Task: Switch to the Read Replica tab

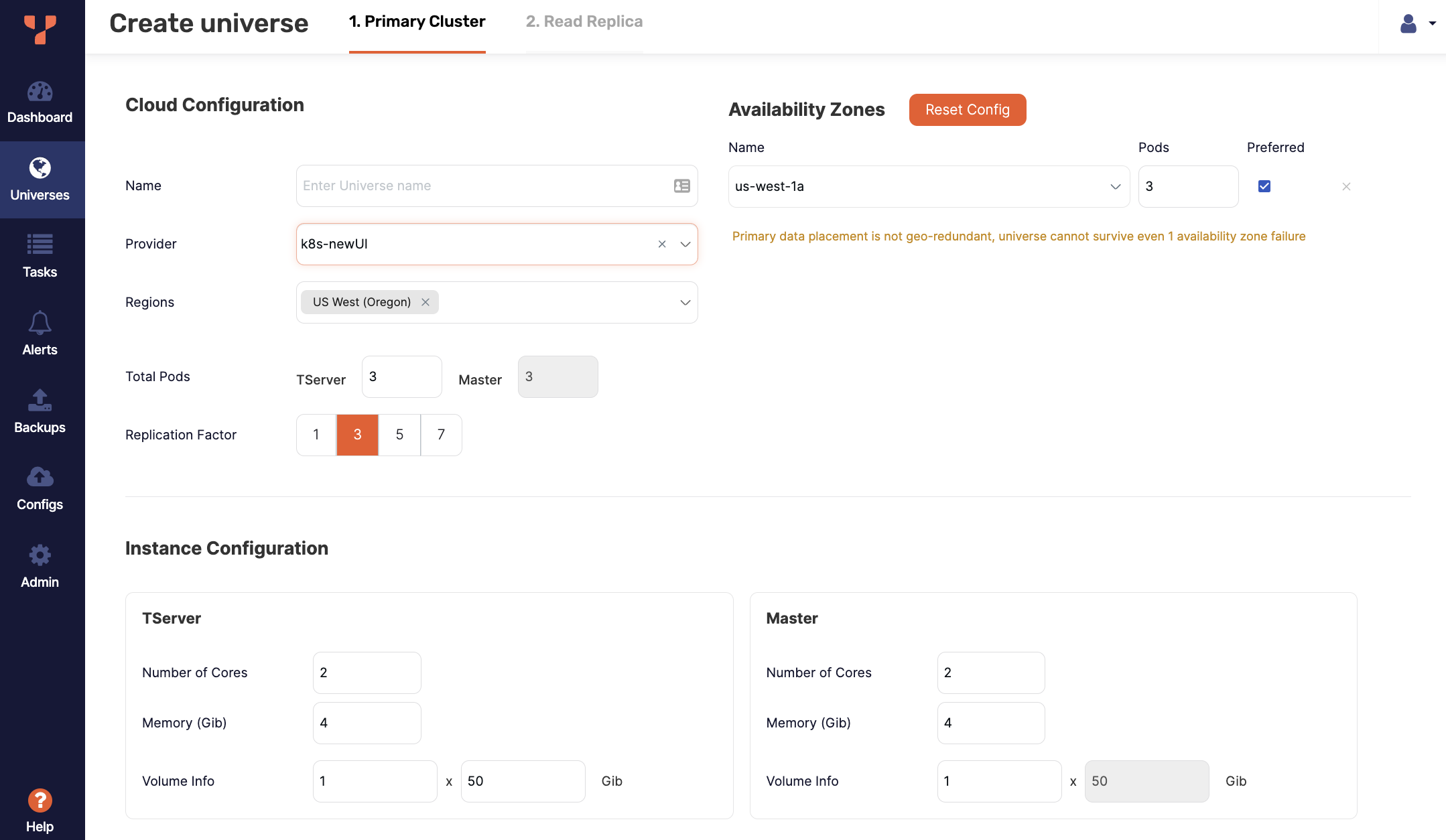Action: pos(584,21)
